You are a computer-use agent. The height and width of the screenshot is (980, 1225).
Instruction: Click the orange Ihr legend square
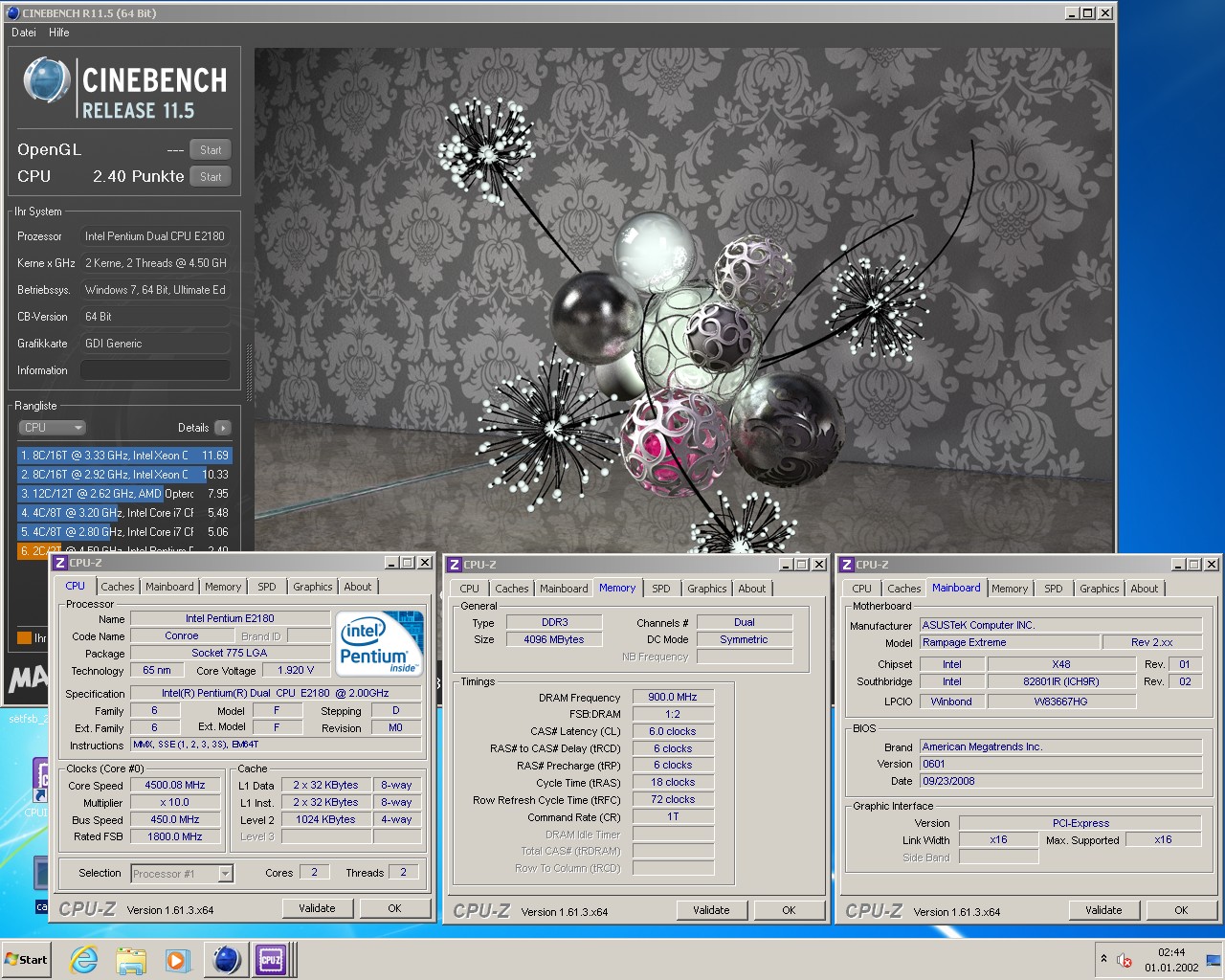pos(25,637)
